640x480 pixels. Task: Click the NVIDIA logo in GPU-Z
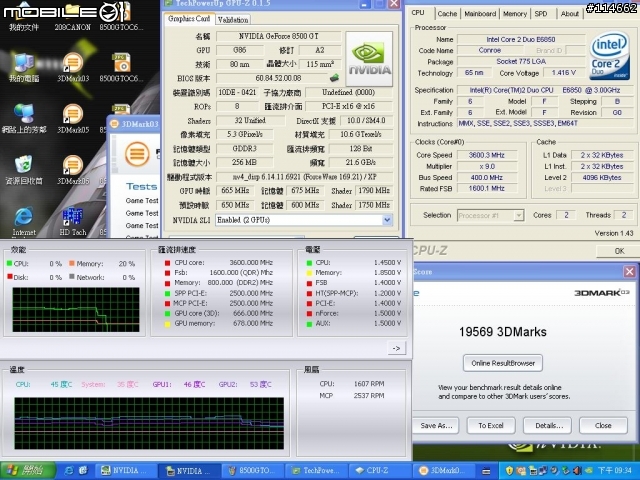point(369,59)
